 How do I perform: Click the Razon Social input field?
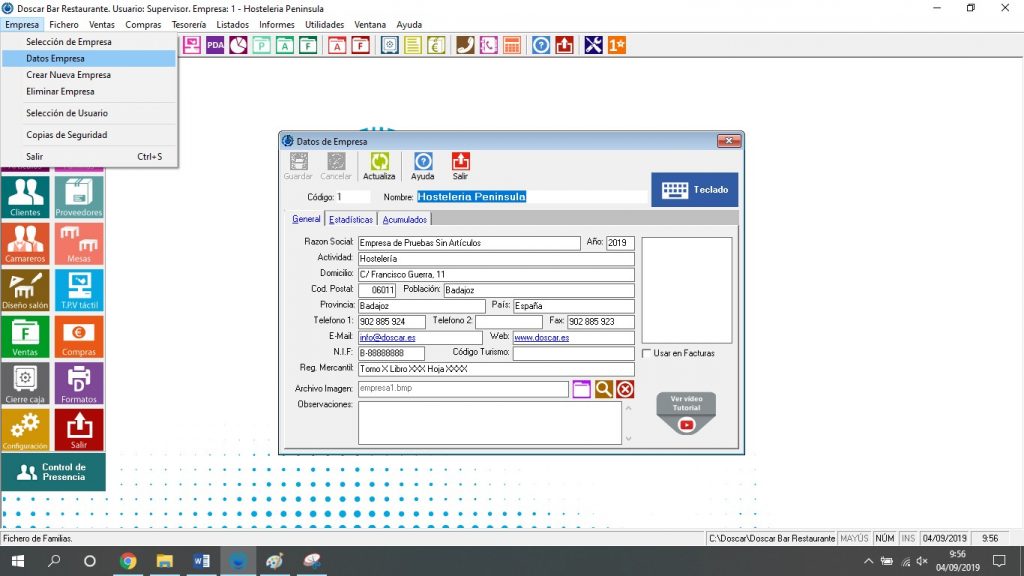(x=469, y=243)
